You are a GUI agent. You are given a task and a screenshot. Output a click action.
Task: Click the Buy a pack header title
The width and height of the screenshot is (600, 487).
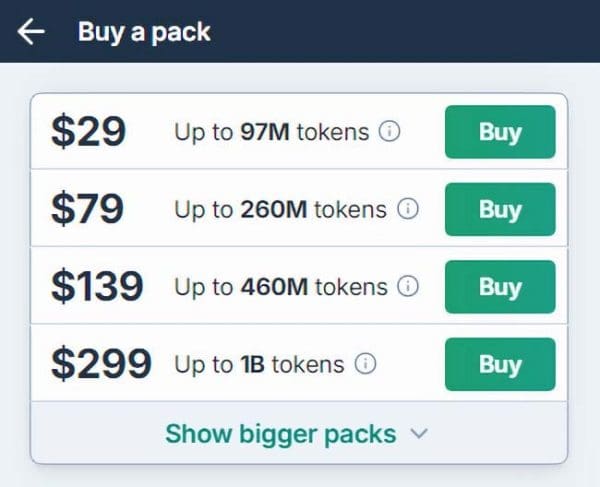click(x=144, y=32)
